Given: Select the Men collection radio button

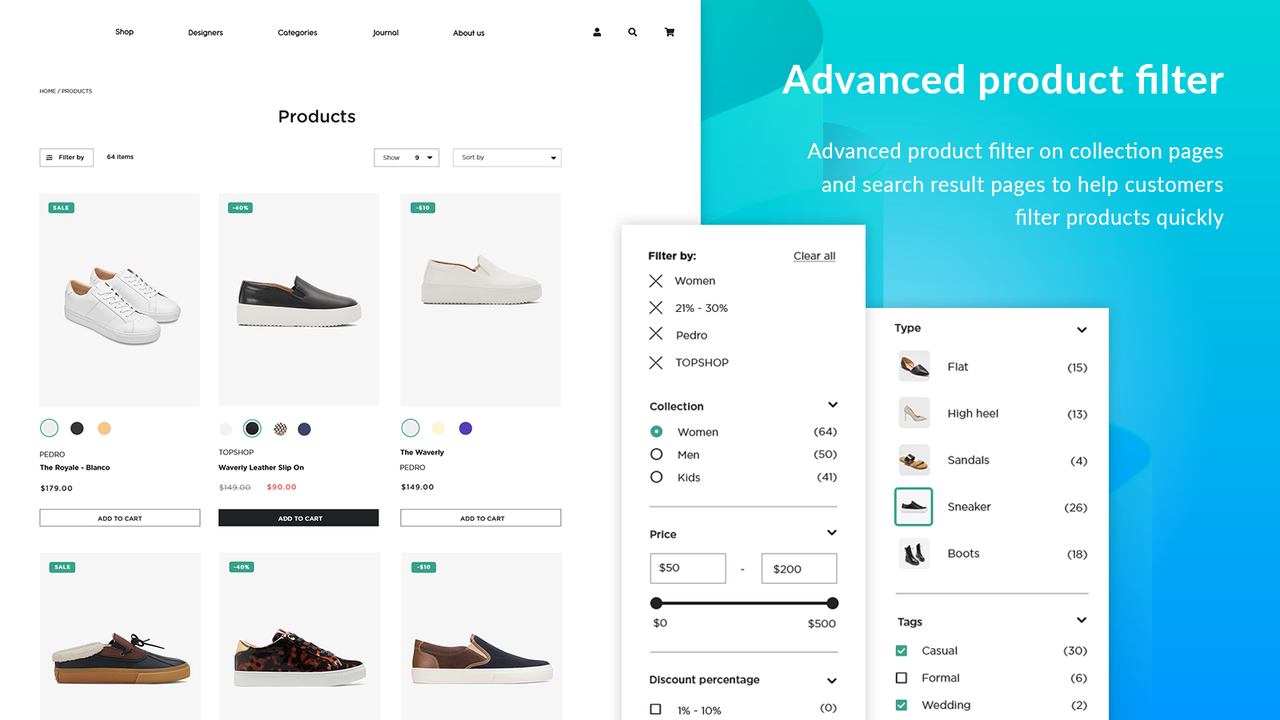Looking at the screenshot, I should pyautogui.click(x=656, y=454).
